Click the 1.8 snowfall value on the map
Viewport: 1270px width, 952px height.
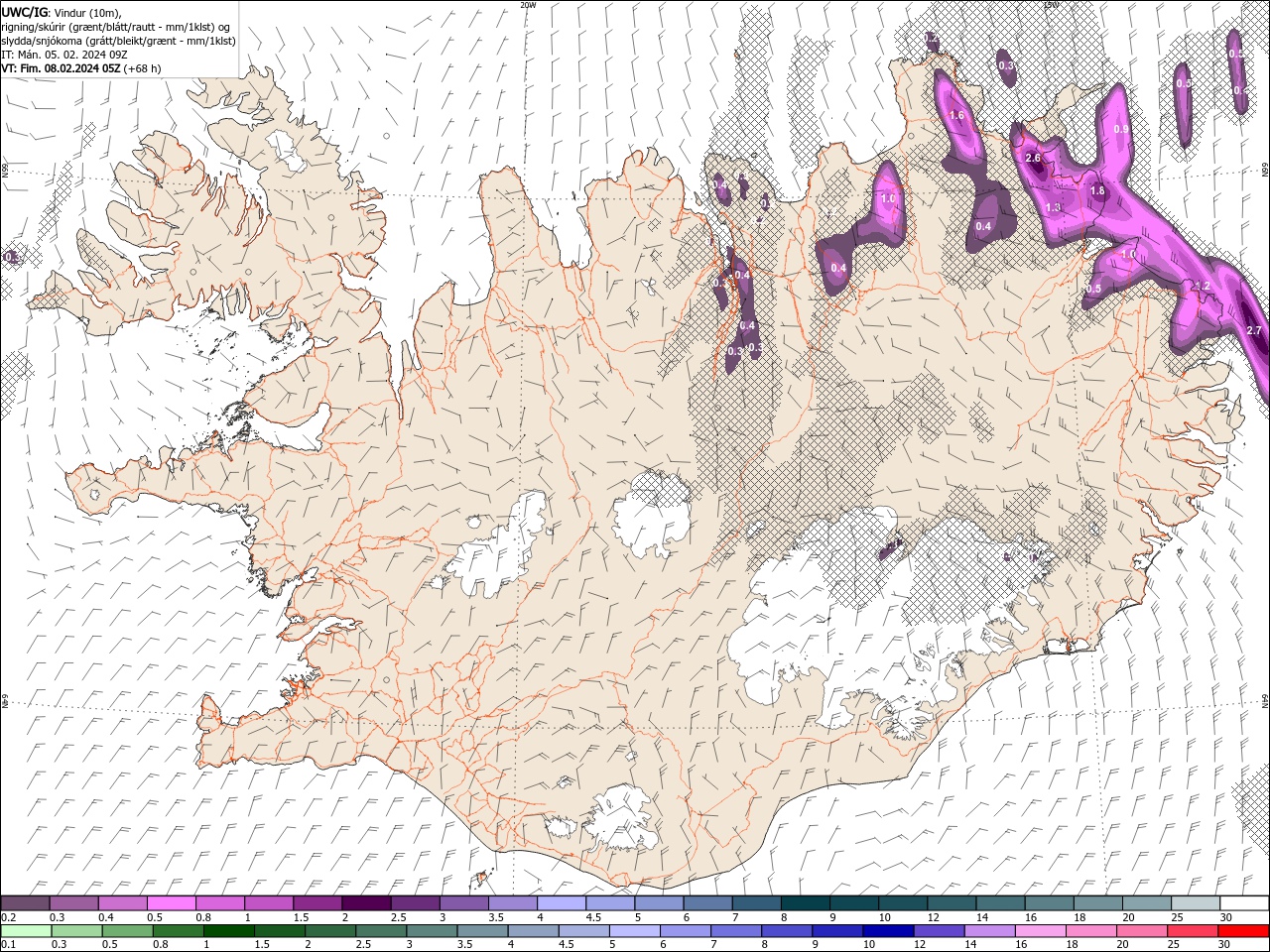[1097, 191]
